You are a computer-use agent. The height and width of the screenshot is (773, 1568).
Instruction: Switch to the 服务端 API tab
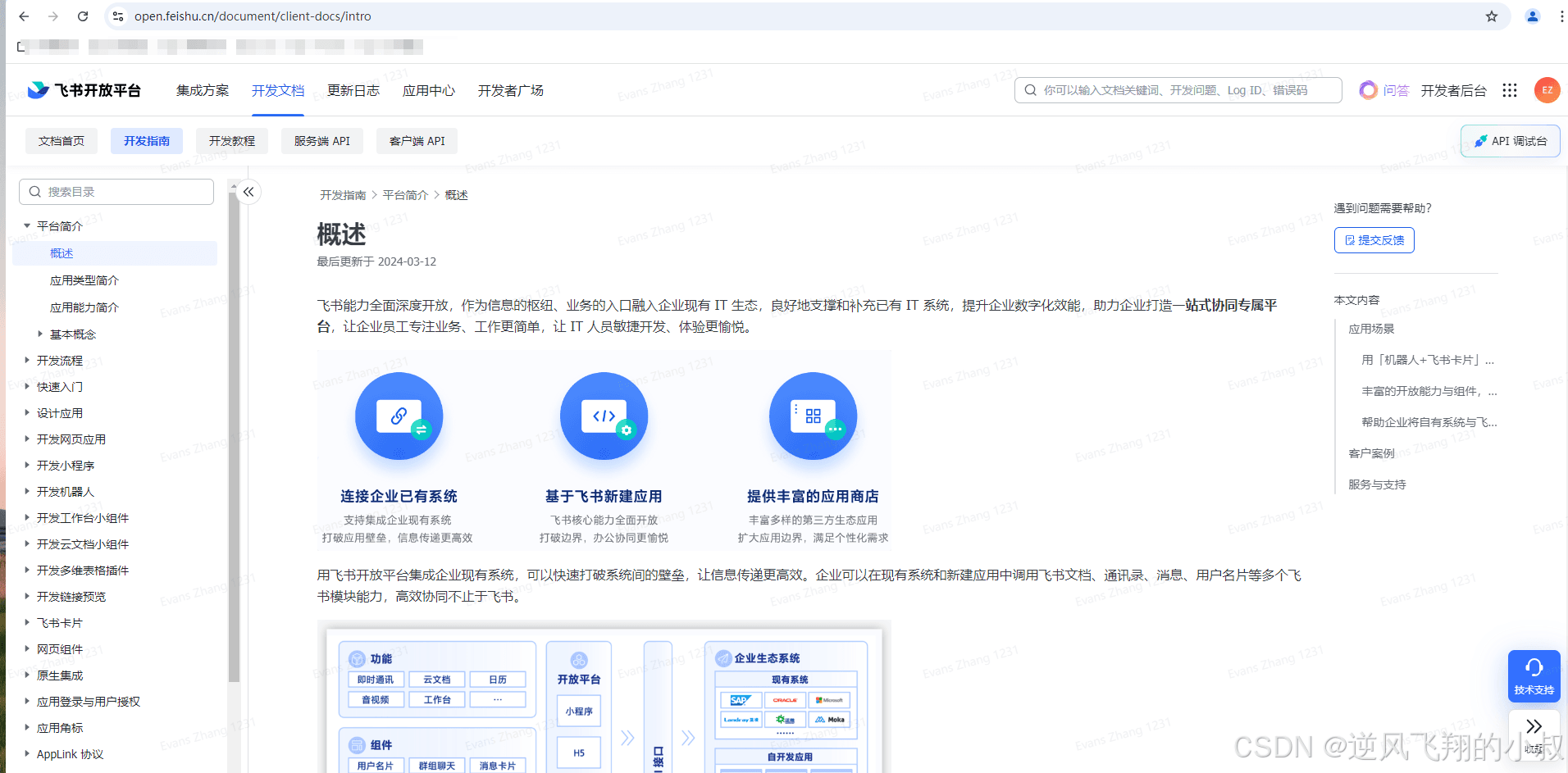(x=322, y=141)
